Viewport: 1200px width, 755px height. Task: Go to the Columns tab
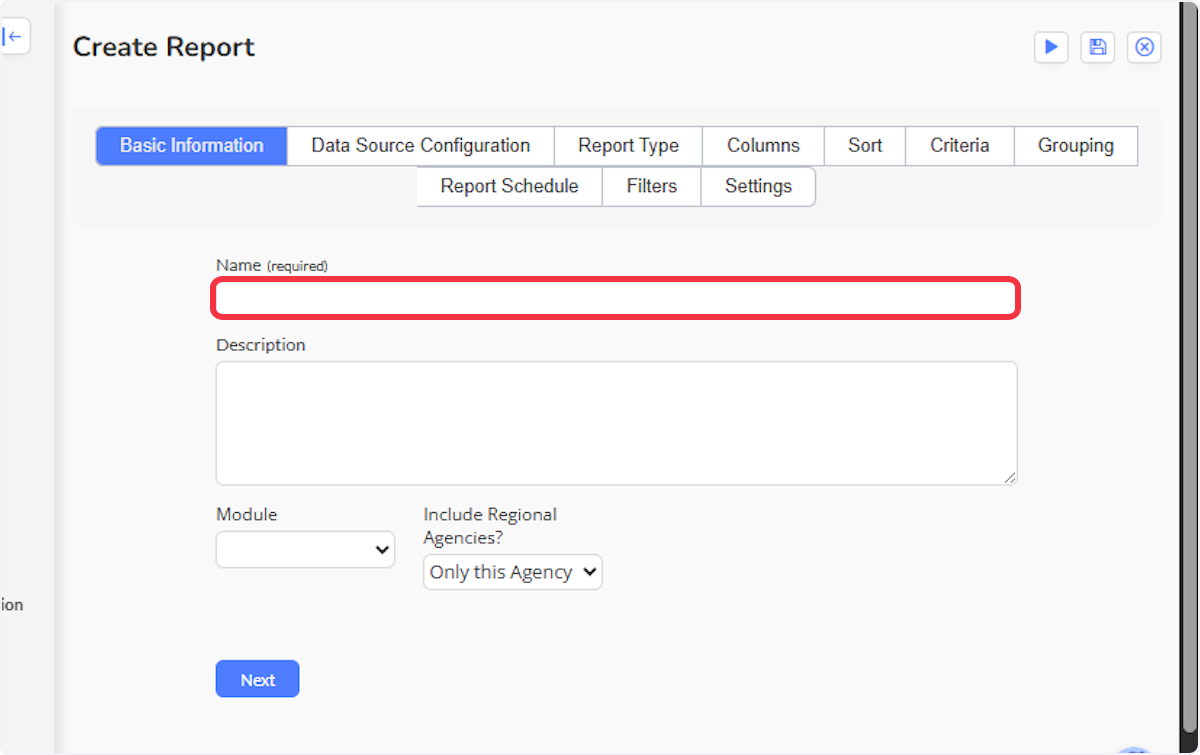click(763, 146)
